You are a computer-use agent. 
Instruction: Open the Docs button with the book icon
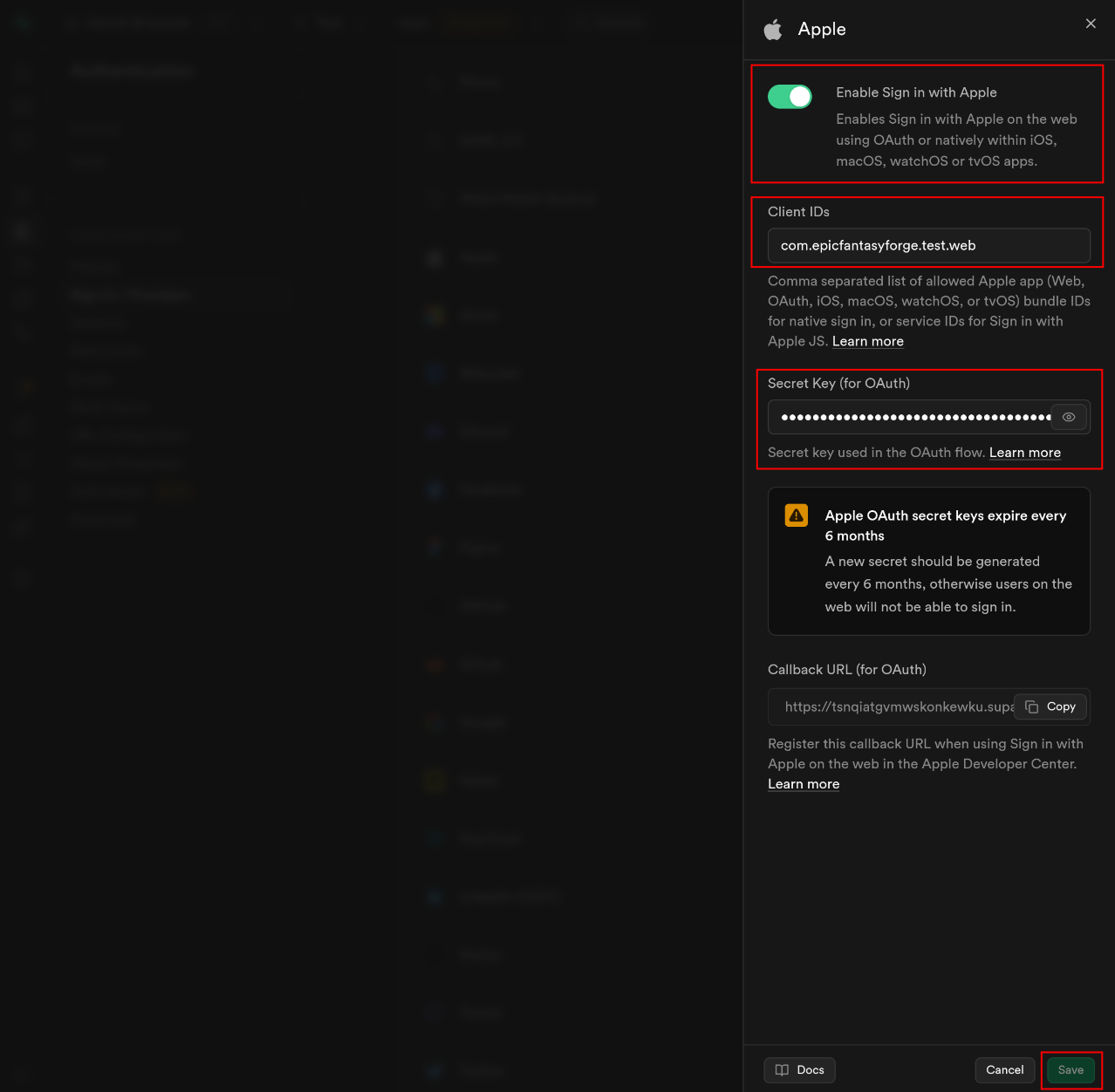pyautogui.click(x=799, y=1070)
